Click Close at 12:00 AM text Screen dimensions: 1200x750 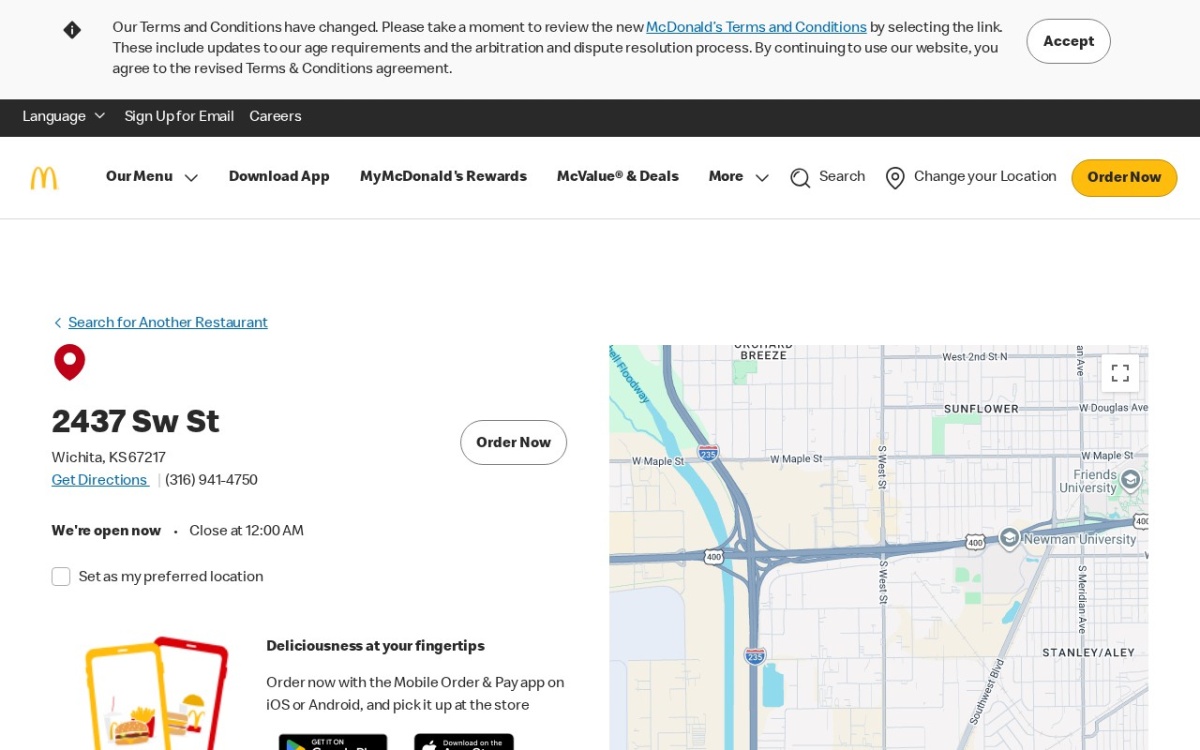246,531
